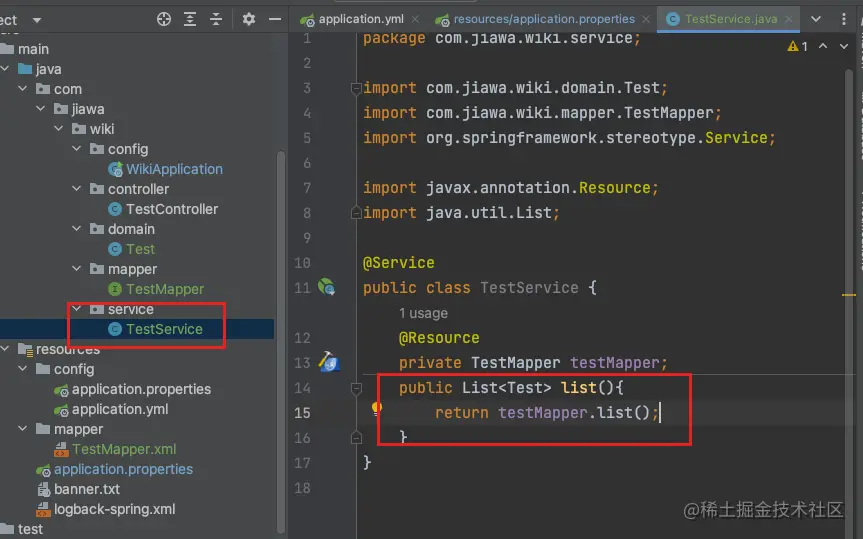The height and width of the screenshot is (539, 863).
Task: Collapse the domain package
Action: (77, 228)
